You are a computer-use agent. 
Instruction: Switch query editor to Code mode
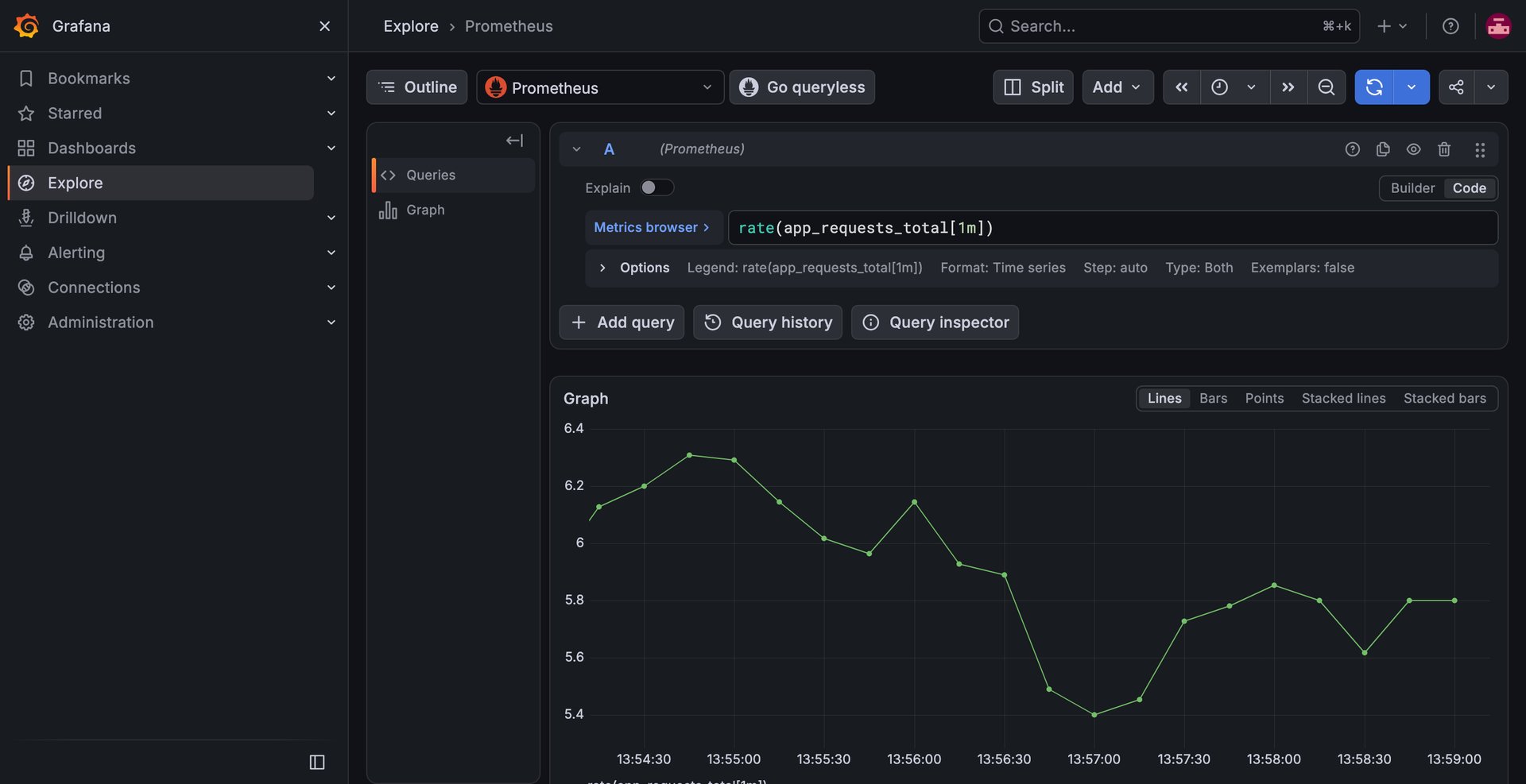[x=1470, y=188]
